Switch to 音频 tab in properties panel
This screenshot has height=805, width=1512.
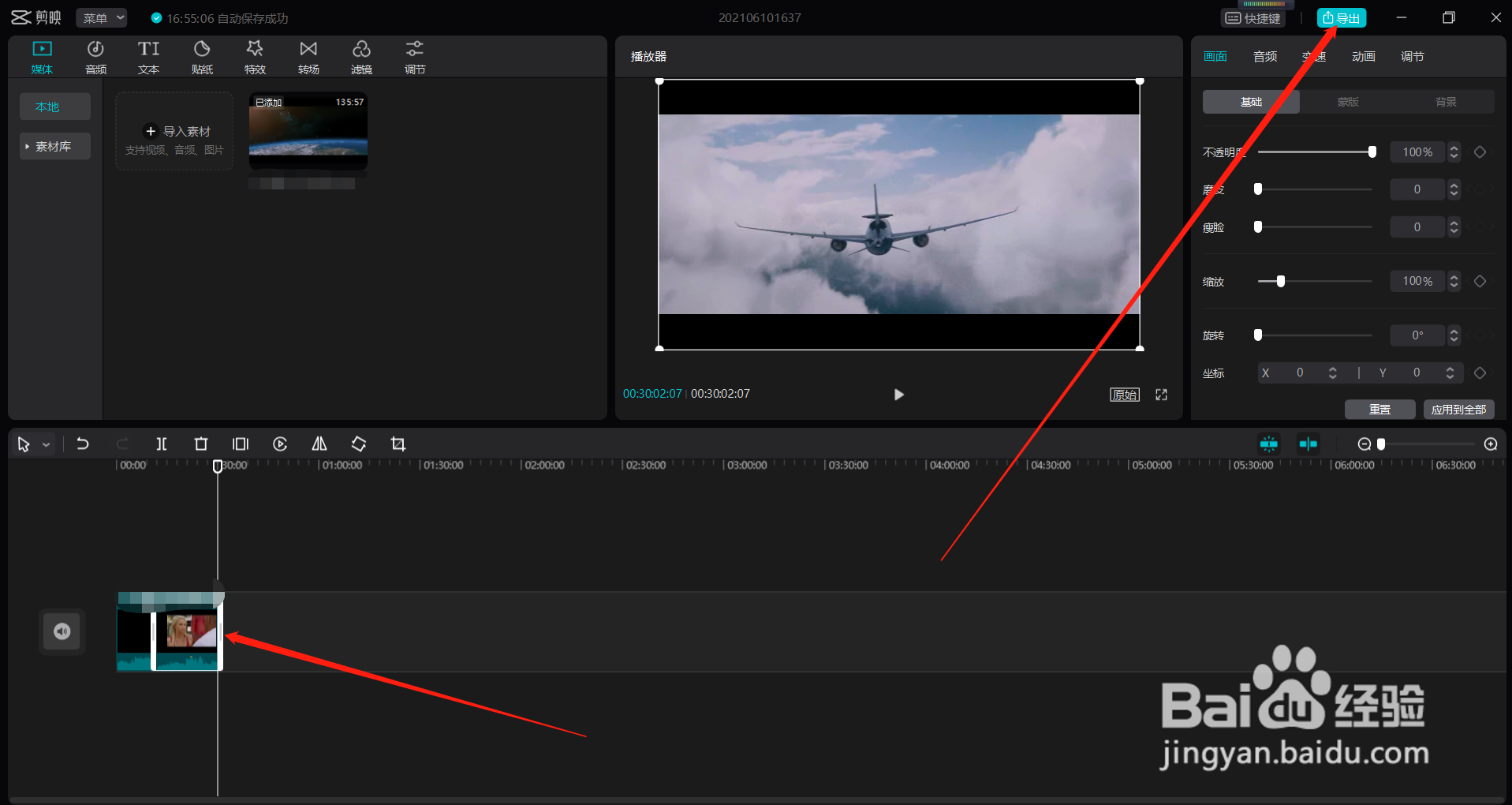pos(1265,57)
